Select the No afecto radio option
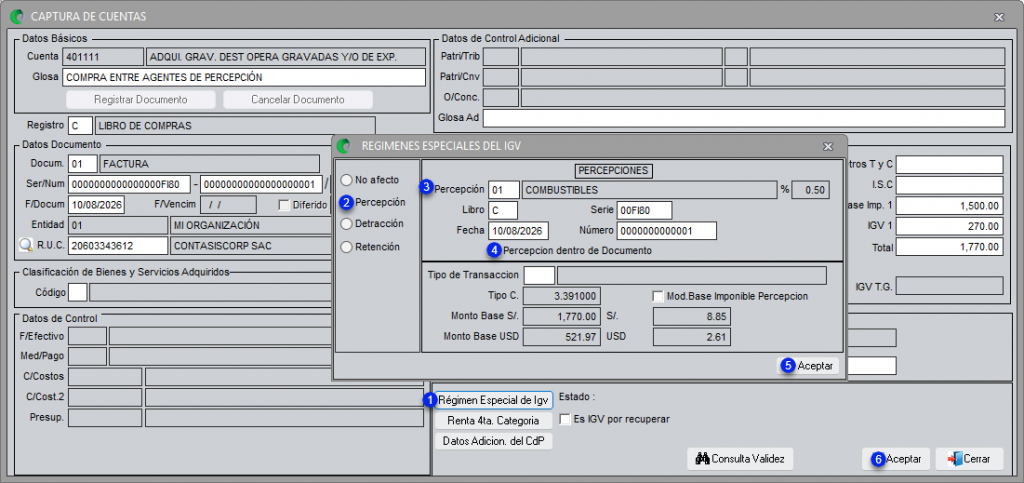 click(x=347, y=179)
